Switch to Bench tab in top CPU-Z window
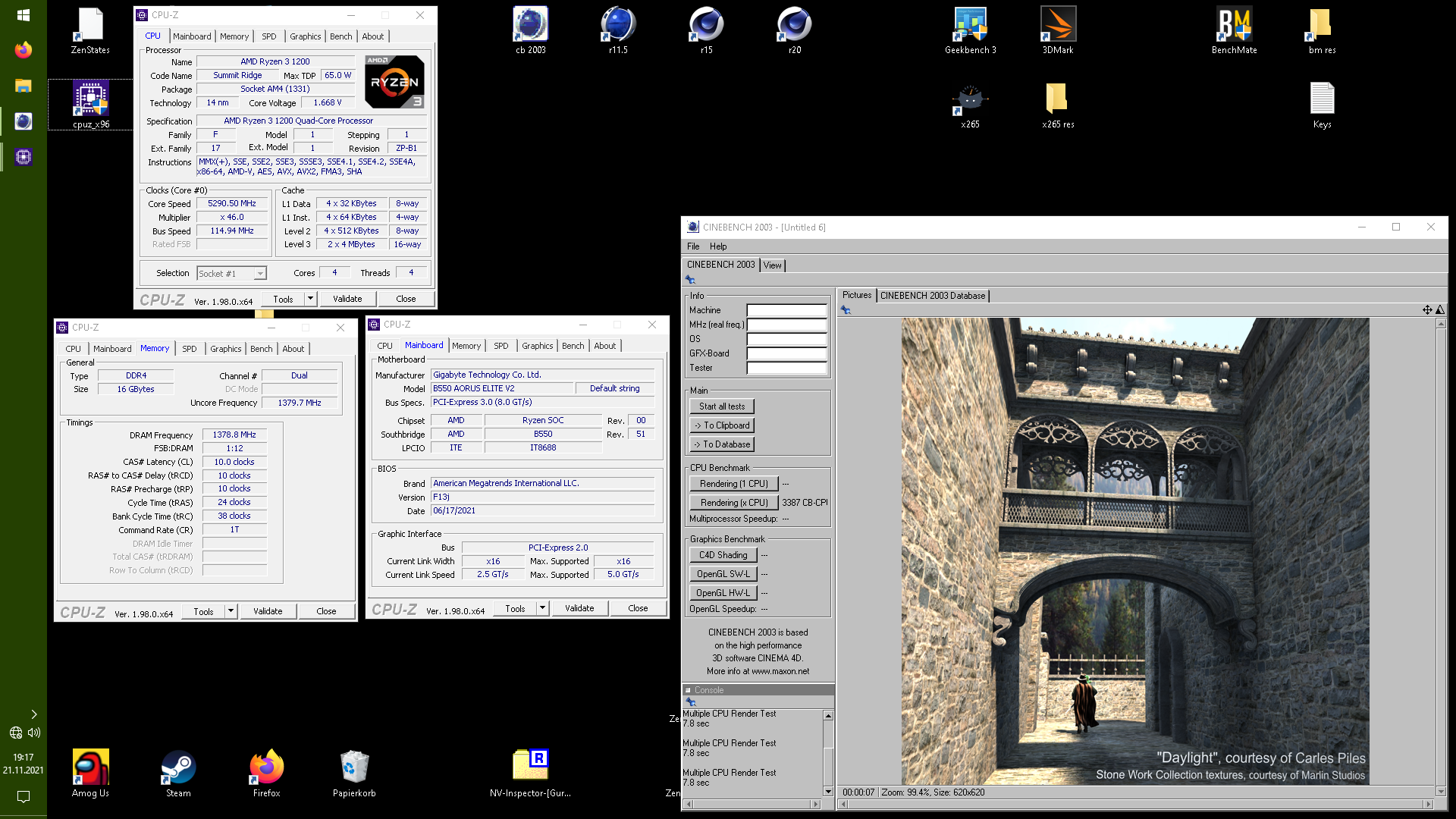Screen dimensions: 1456x819 [341, 36]
